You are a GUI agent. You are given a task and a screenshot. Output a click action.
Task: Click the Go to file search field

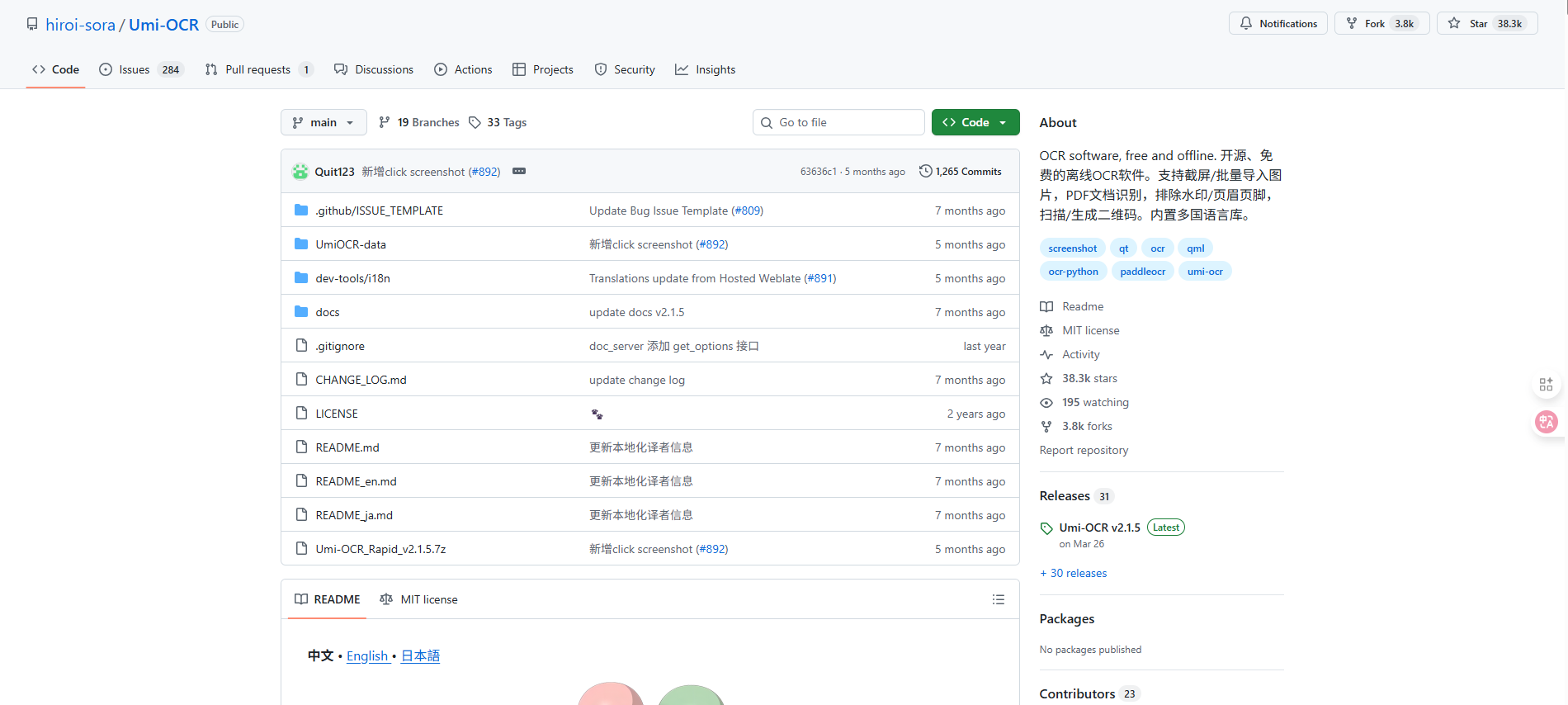[x=838, y=122]
